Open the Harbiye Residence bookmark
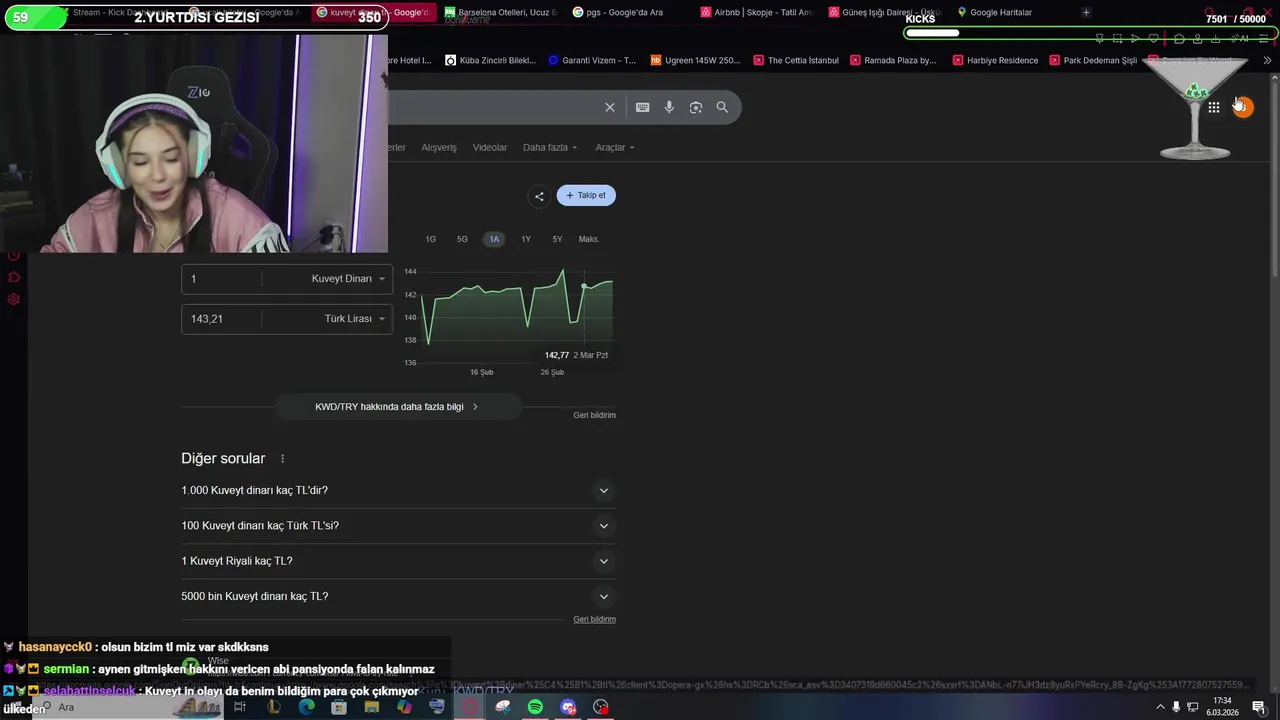 [995, 60]
